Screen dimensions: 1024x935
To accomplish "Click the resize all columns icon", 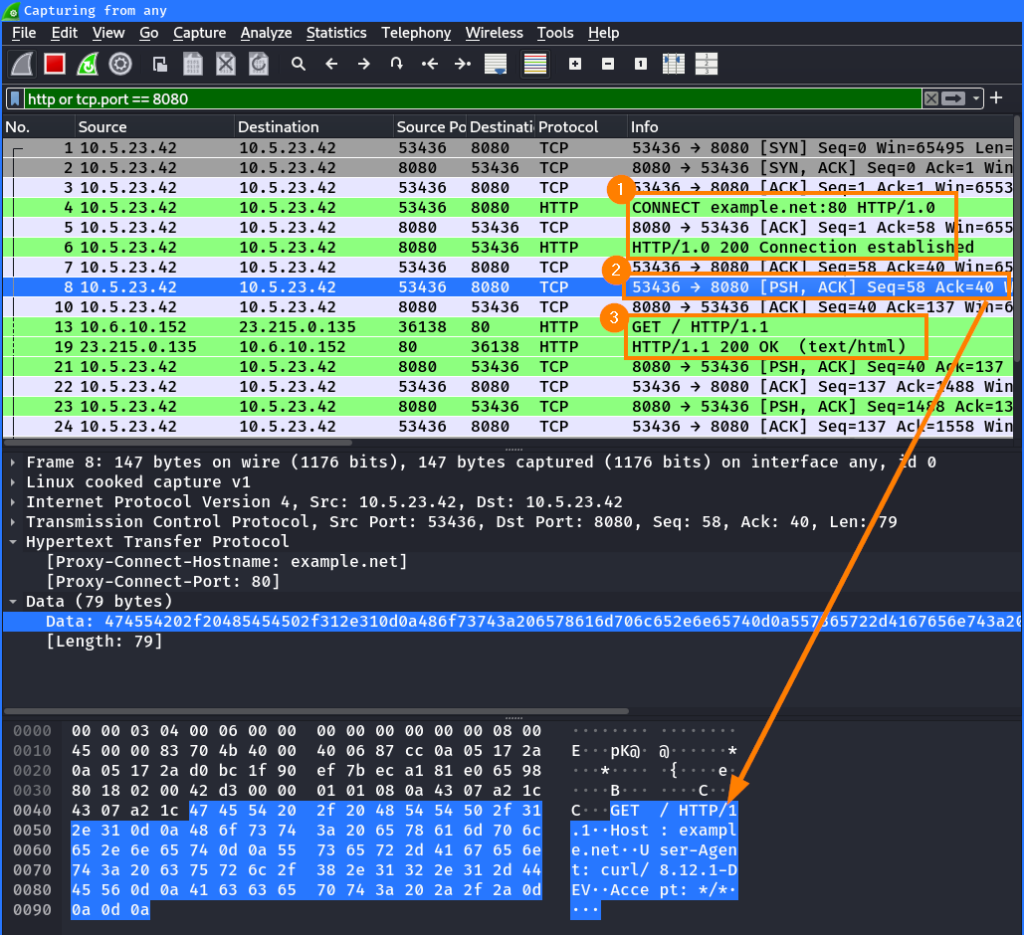I will click(673, 64).
